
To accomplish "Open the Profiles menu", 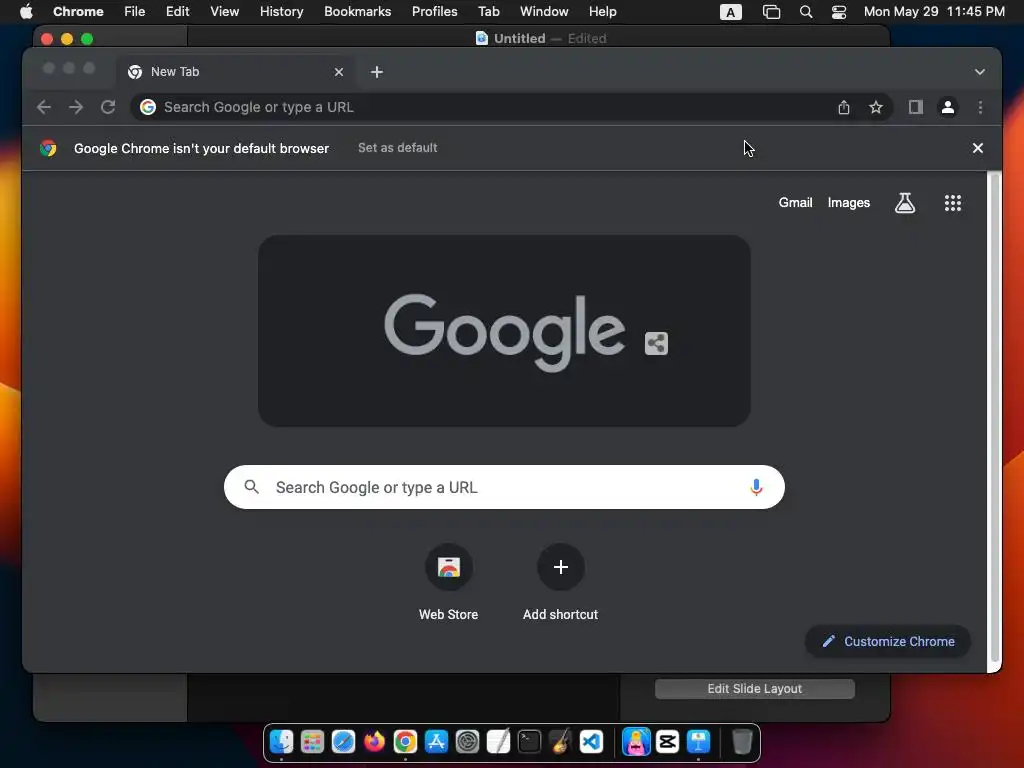I will coord(434,12).
